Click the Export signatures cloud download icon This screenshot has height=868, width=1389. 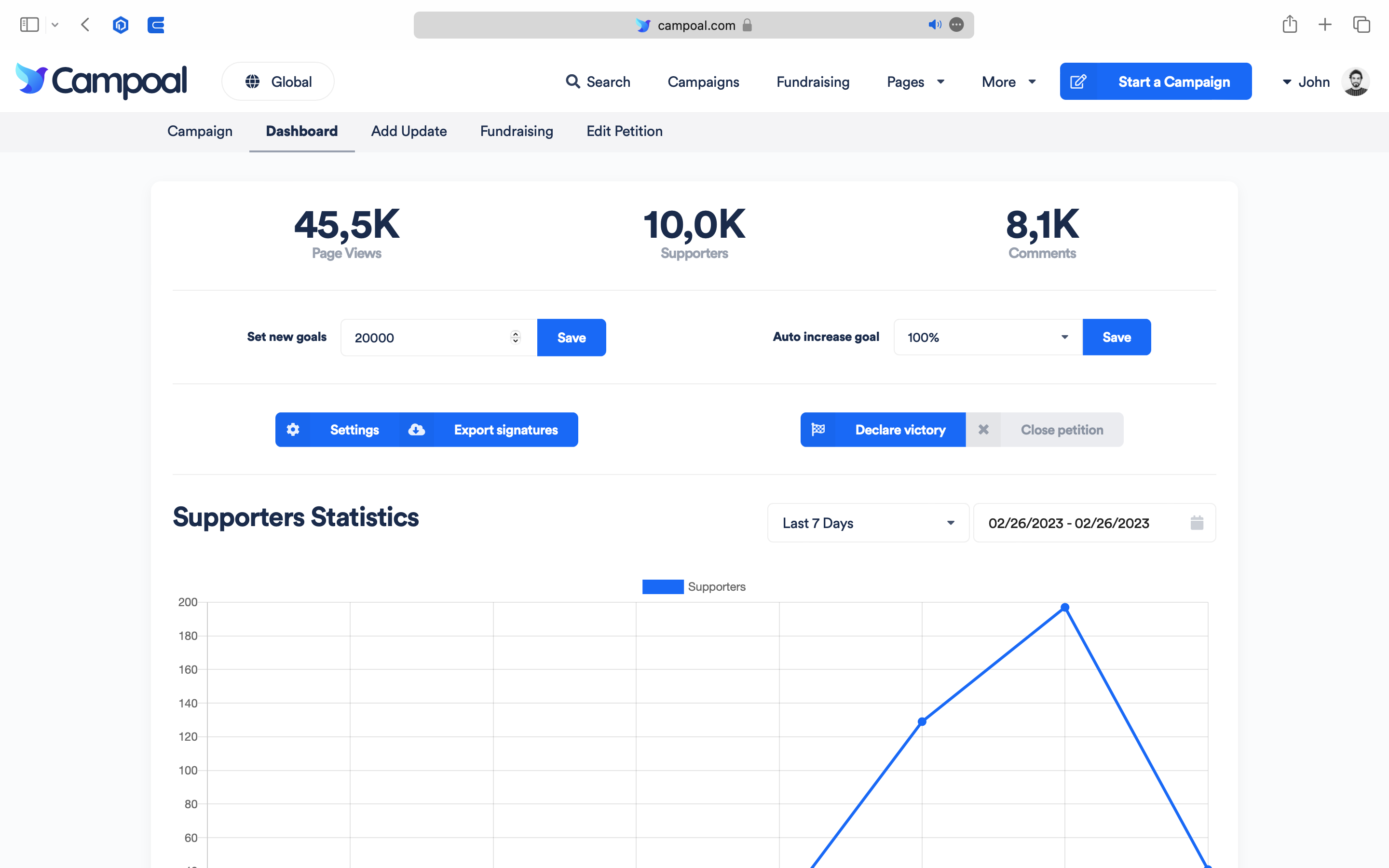point(417,429)
